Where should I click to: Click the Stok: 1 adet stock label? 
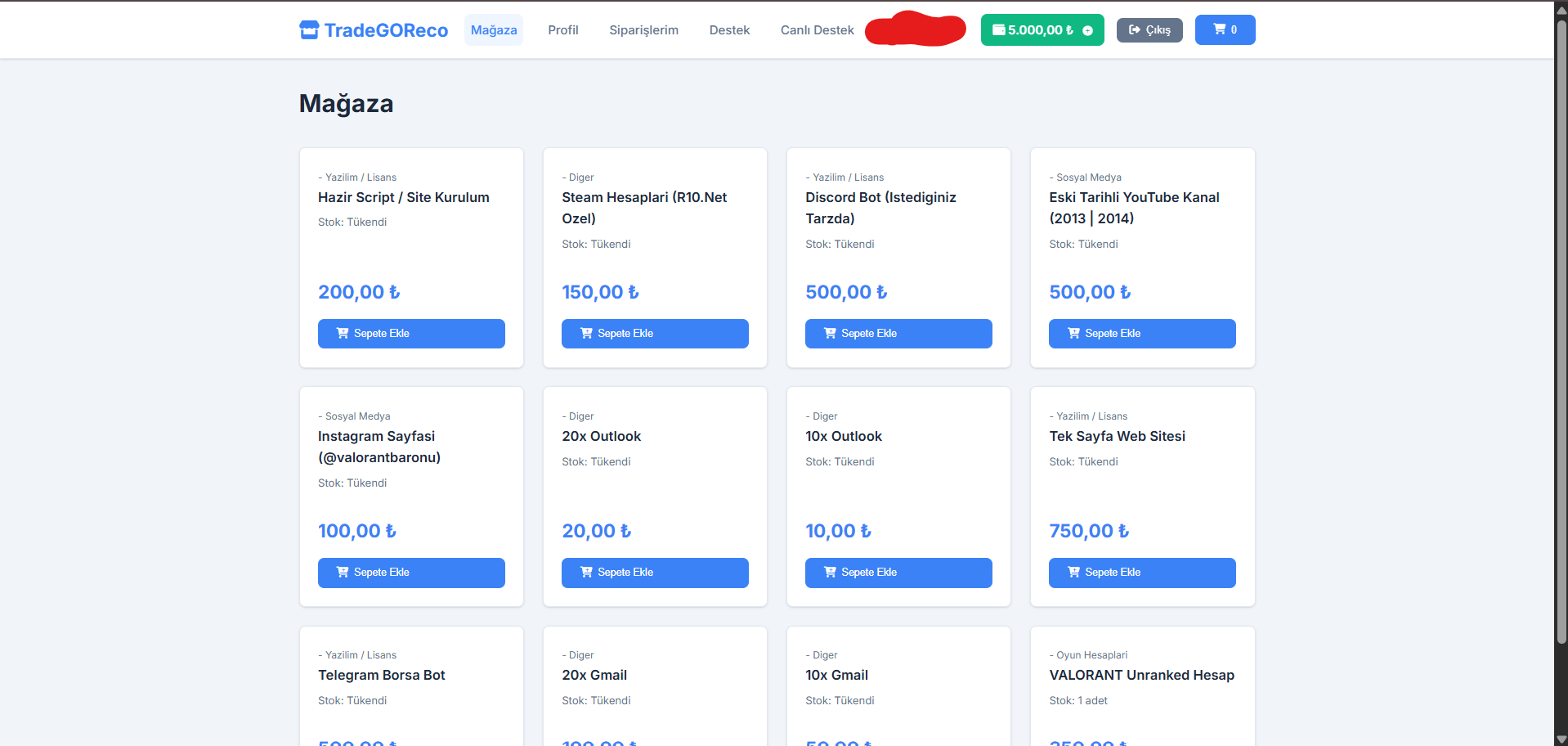[x=1078, y=701]
